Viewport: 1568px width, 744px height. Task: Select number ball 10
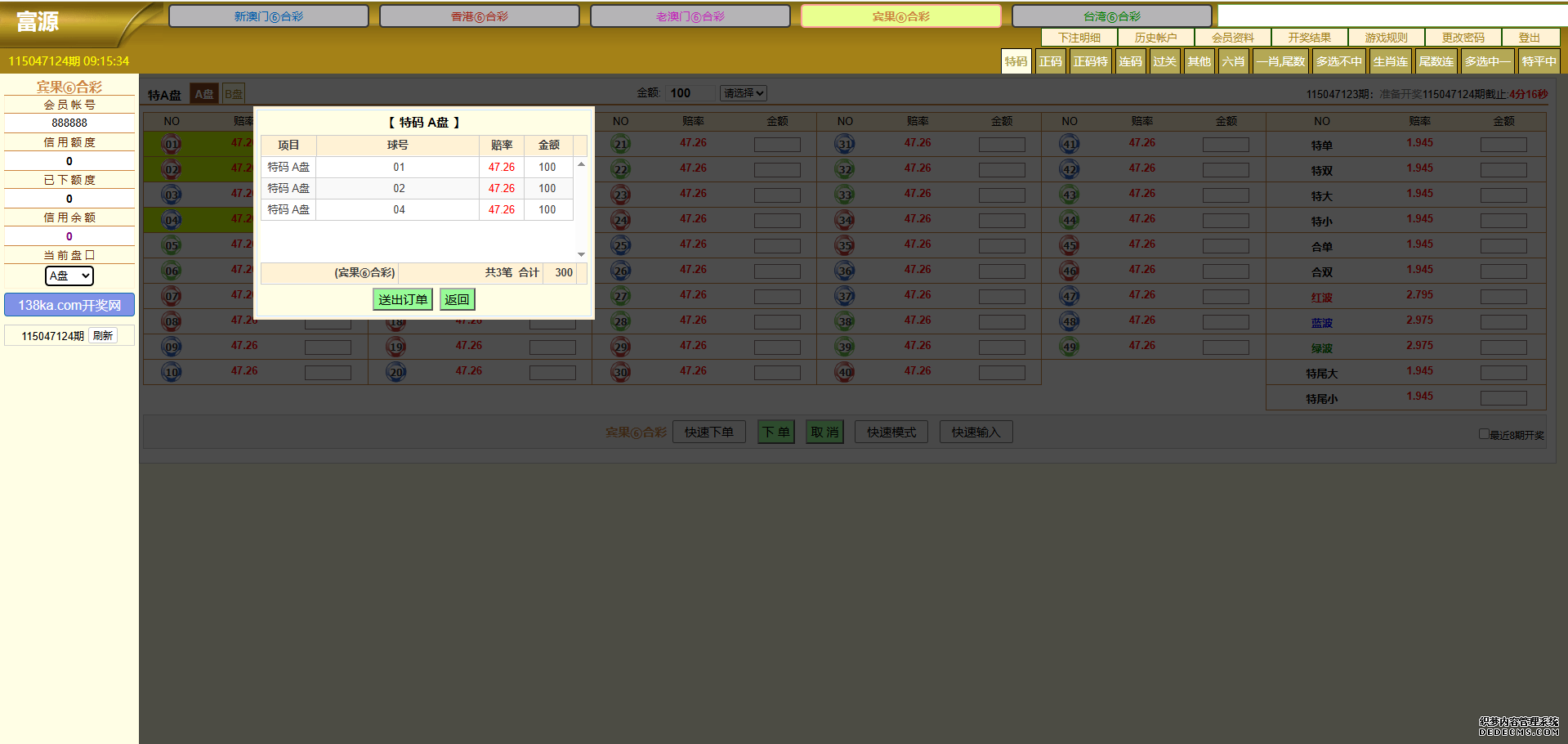pyautogui.click(x=172, y=373)
